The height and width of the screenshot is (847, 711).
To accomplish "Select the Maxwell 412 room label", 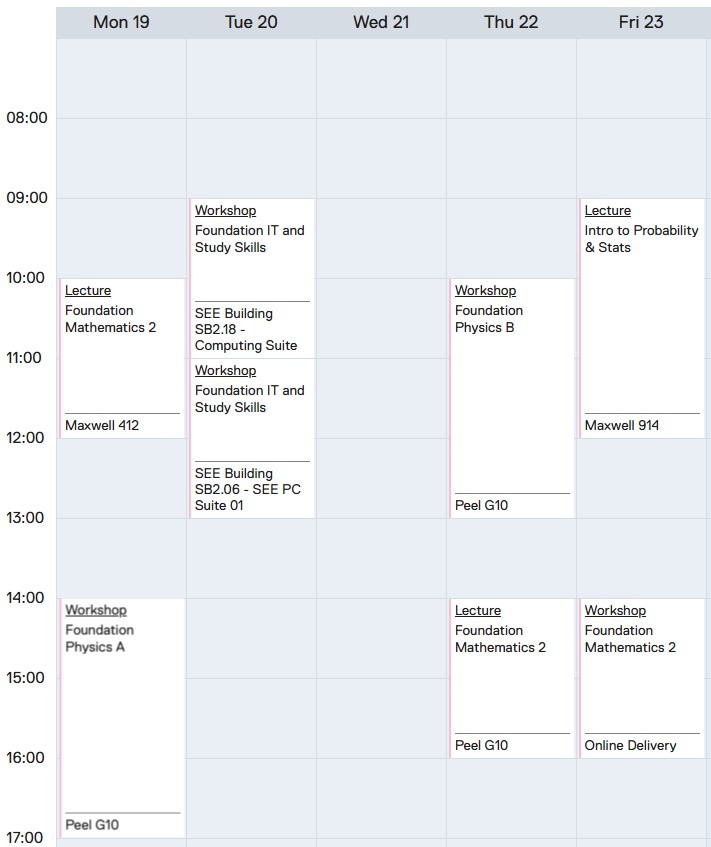I will pos(102,426).
